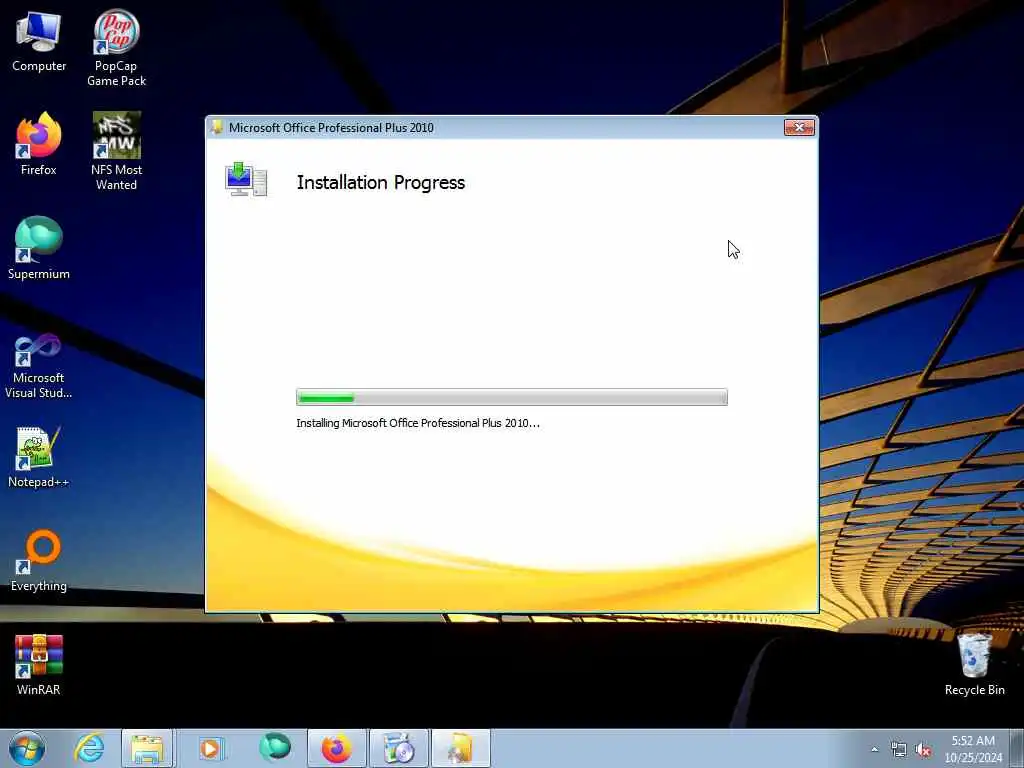This screenshot has height=768, width=1024.
Task: Launch Internet Explorer from the taskbar
Action: click(89, 748)
